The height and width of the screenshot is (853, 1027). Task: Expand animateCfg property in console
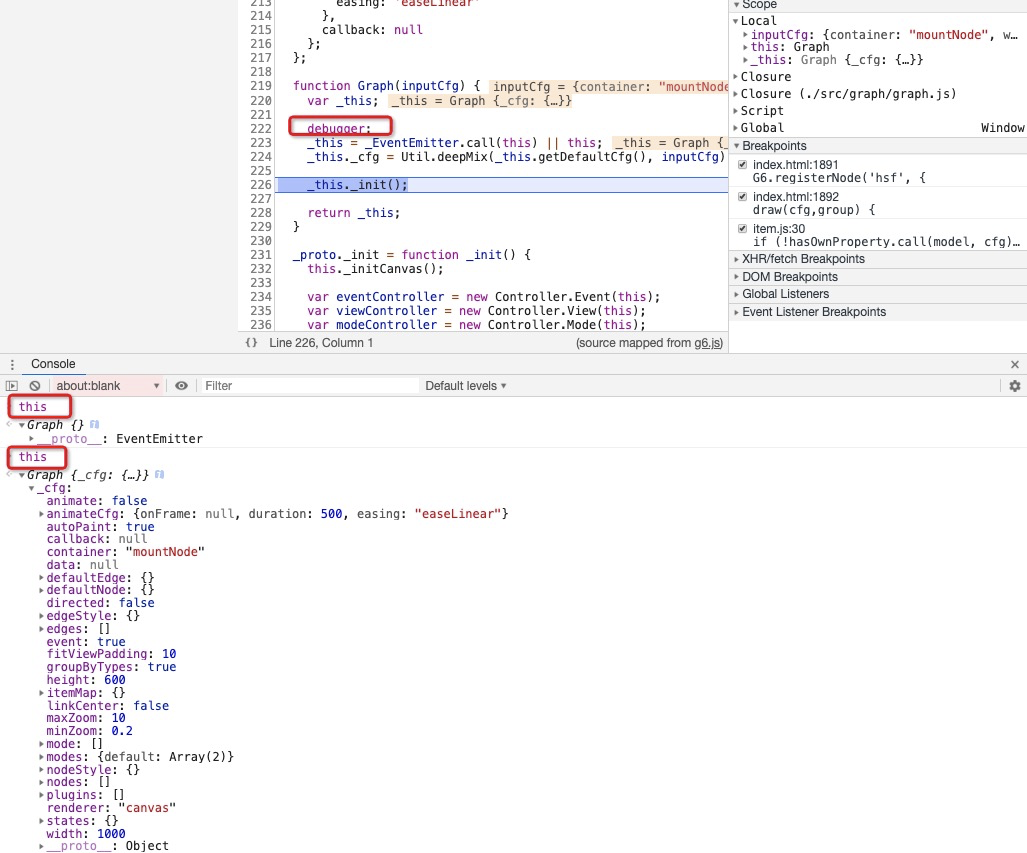coord(41,514)
